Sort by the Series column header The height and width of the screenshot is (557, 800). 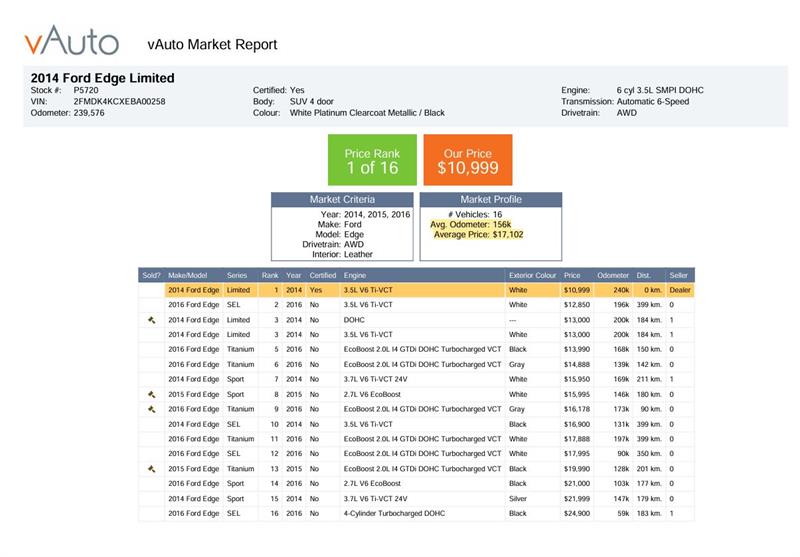[237, 275]
